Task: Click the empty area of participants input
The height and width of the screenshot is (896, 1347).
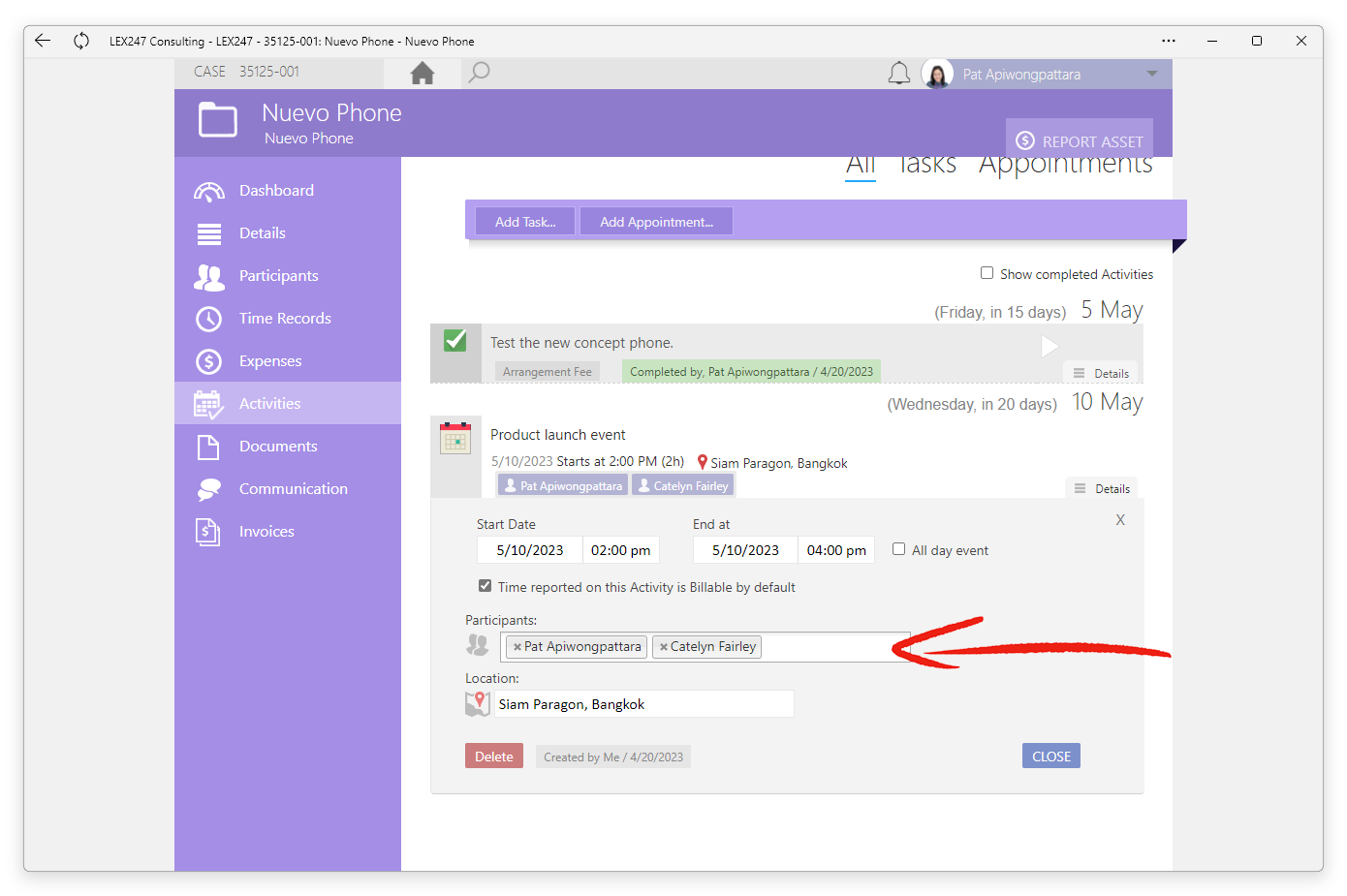Action: coord(833,647)
